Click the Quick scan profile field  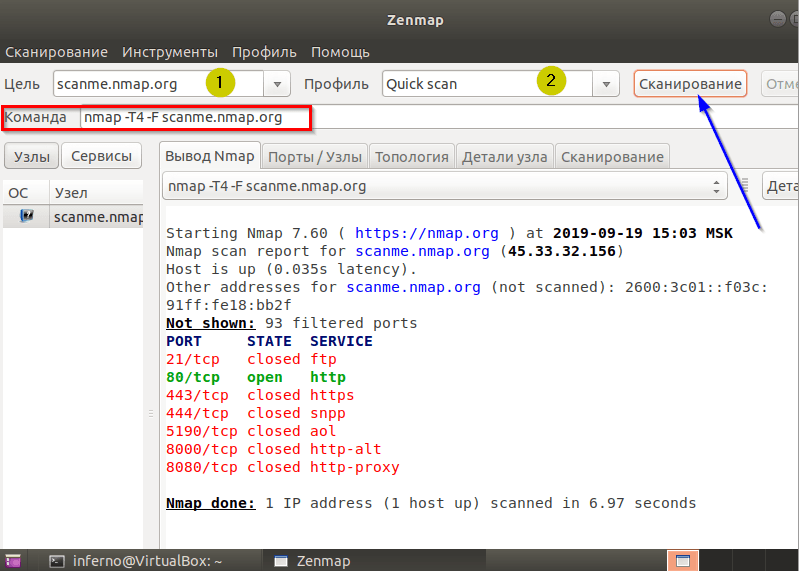(487, 84)
